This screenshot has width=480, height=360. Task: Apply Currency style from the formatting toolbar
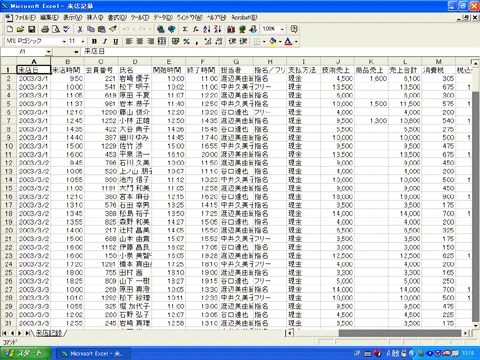point(176,41)
